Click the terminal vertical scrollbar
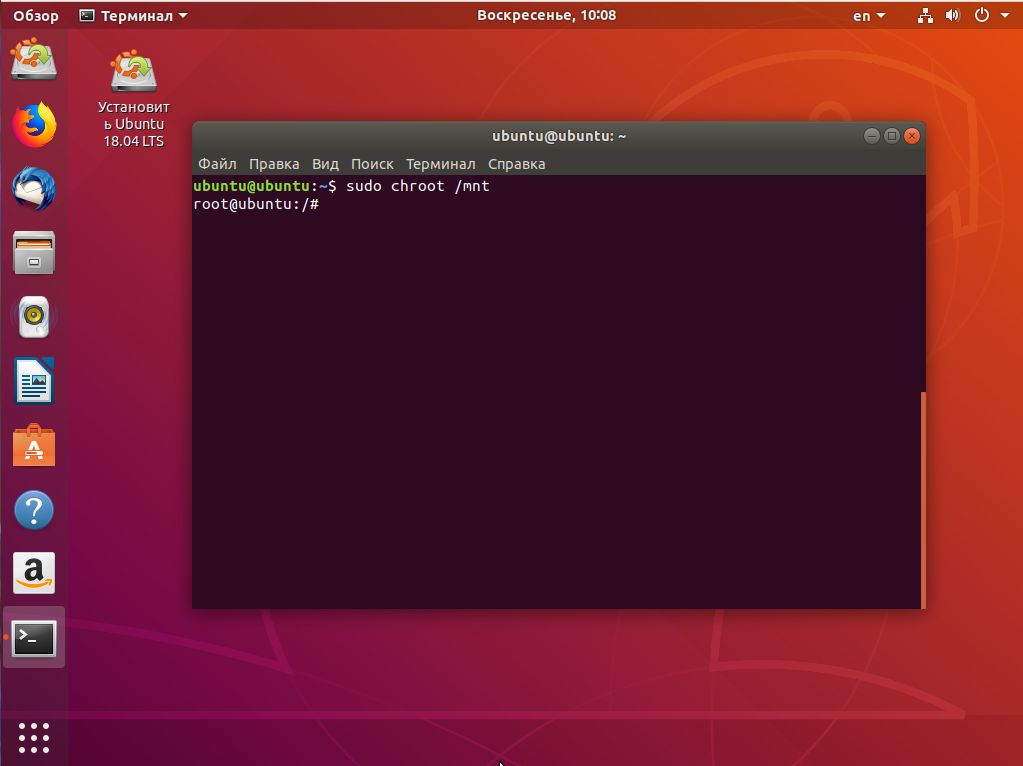Viewport: 1023px width, 766px height. point(922,499)
